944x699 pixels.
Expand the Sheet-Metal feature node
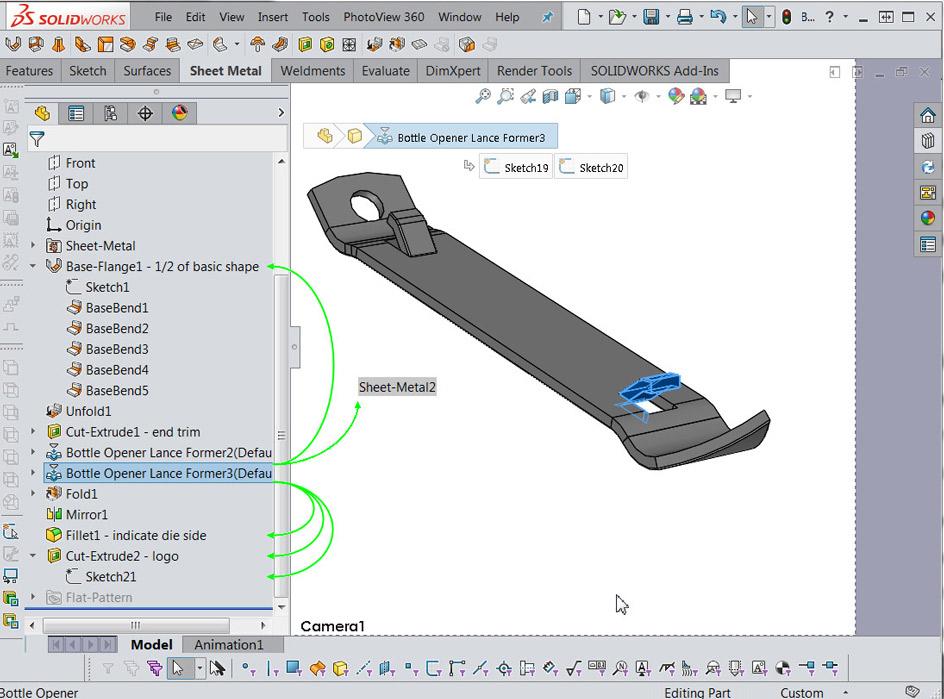[x=33, y=246]
